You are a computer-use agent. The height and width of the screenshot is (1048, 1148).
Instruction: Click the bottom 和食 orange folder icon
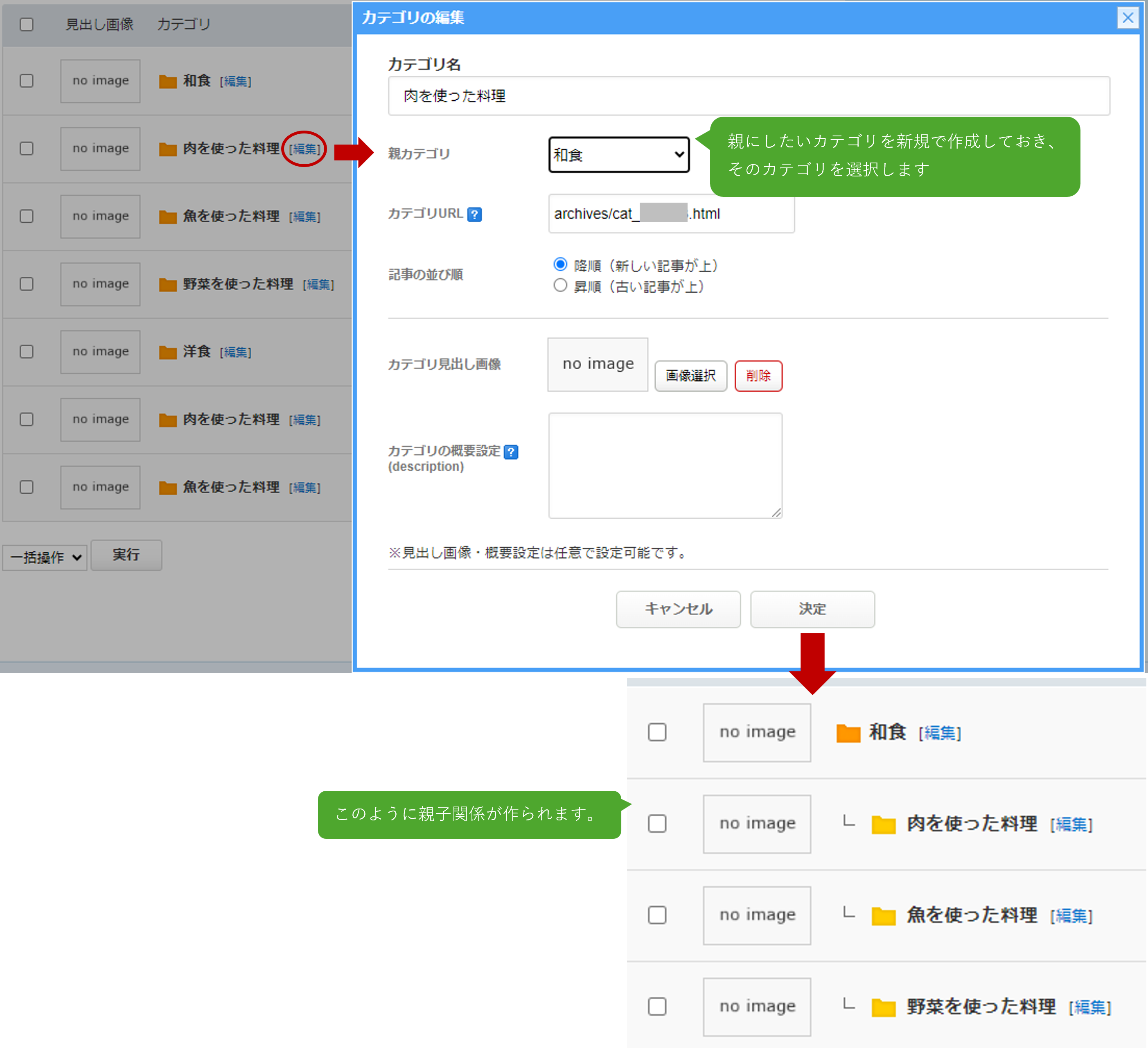coord(847,733)
